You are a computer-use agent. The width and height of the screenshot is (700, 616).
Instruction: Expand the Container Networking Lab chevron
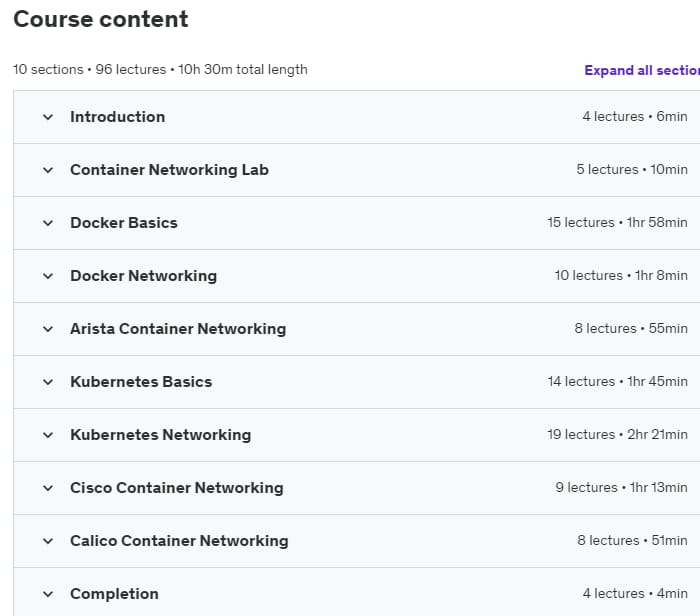(48, 171)
